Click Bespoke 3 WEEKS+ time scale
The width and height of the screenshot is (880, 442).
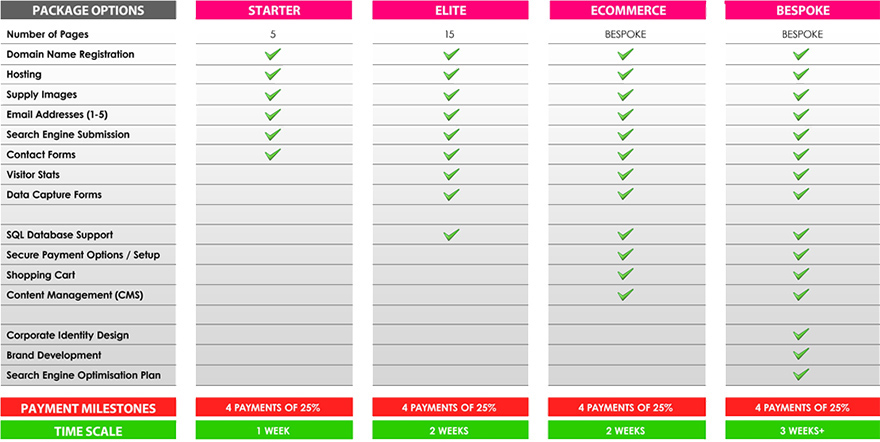[803, 431]
